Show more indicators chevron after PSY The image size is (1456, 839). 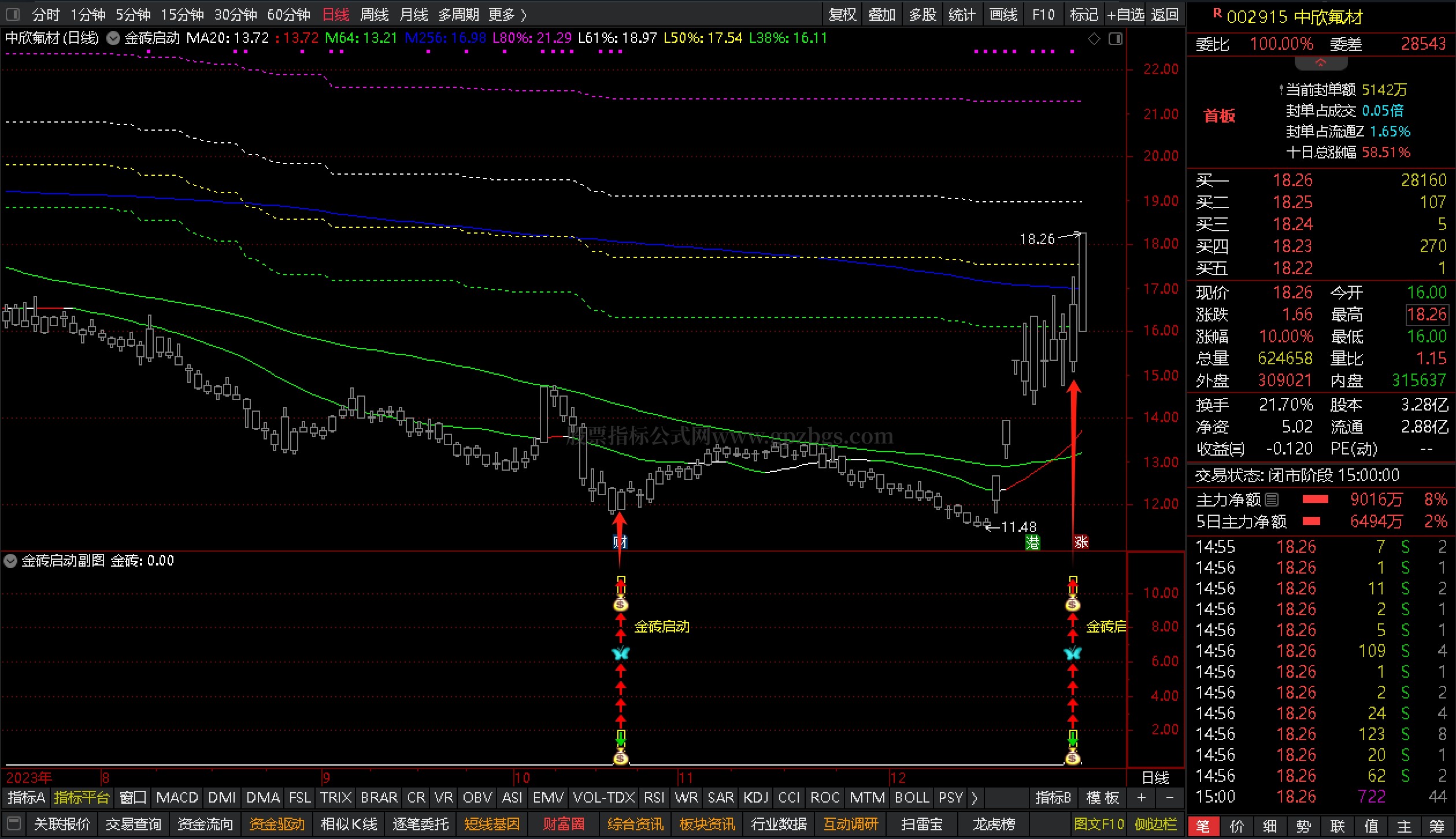[x=975, y=798]
